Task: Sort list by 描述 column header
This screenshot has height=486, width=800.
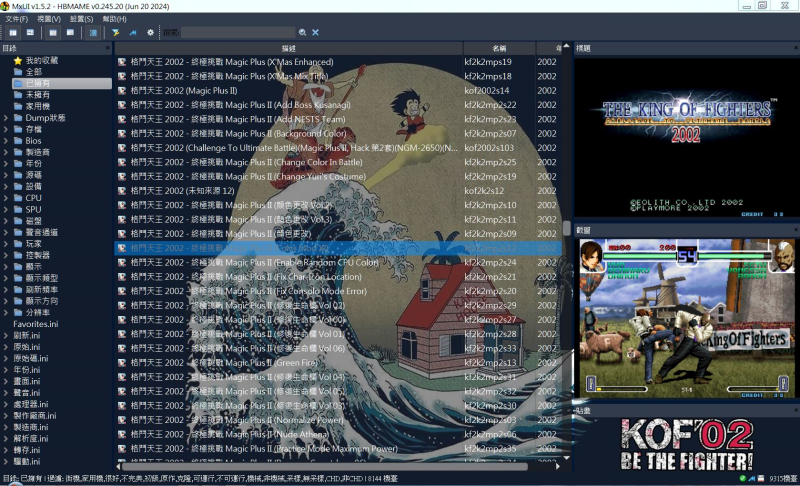Action: (288, 48)
